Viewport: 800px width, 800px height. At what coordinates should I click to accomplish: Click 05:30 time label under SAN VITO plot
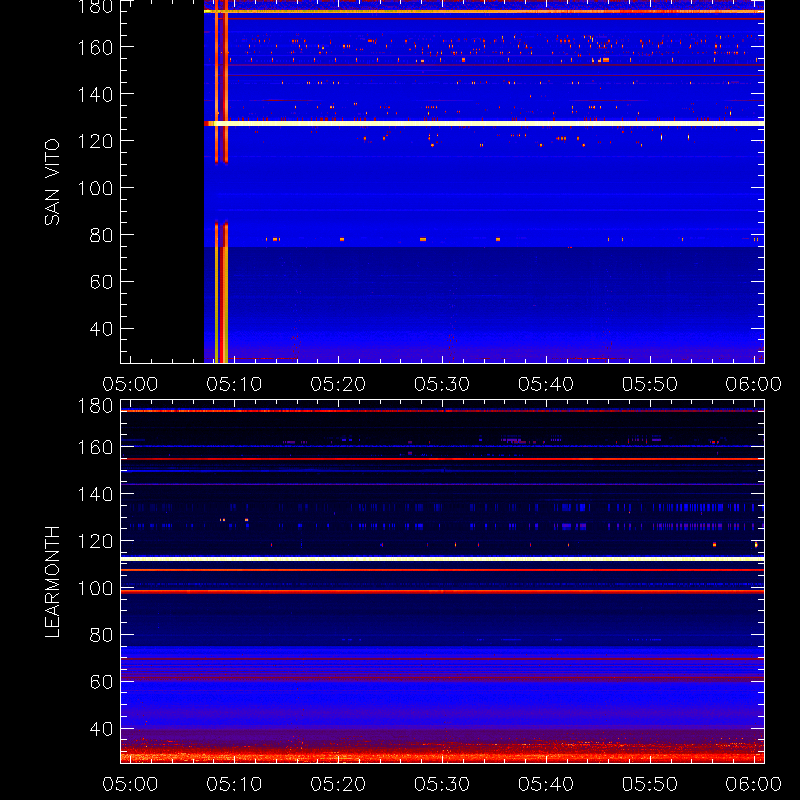click(x=442, y=384)
